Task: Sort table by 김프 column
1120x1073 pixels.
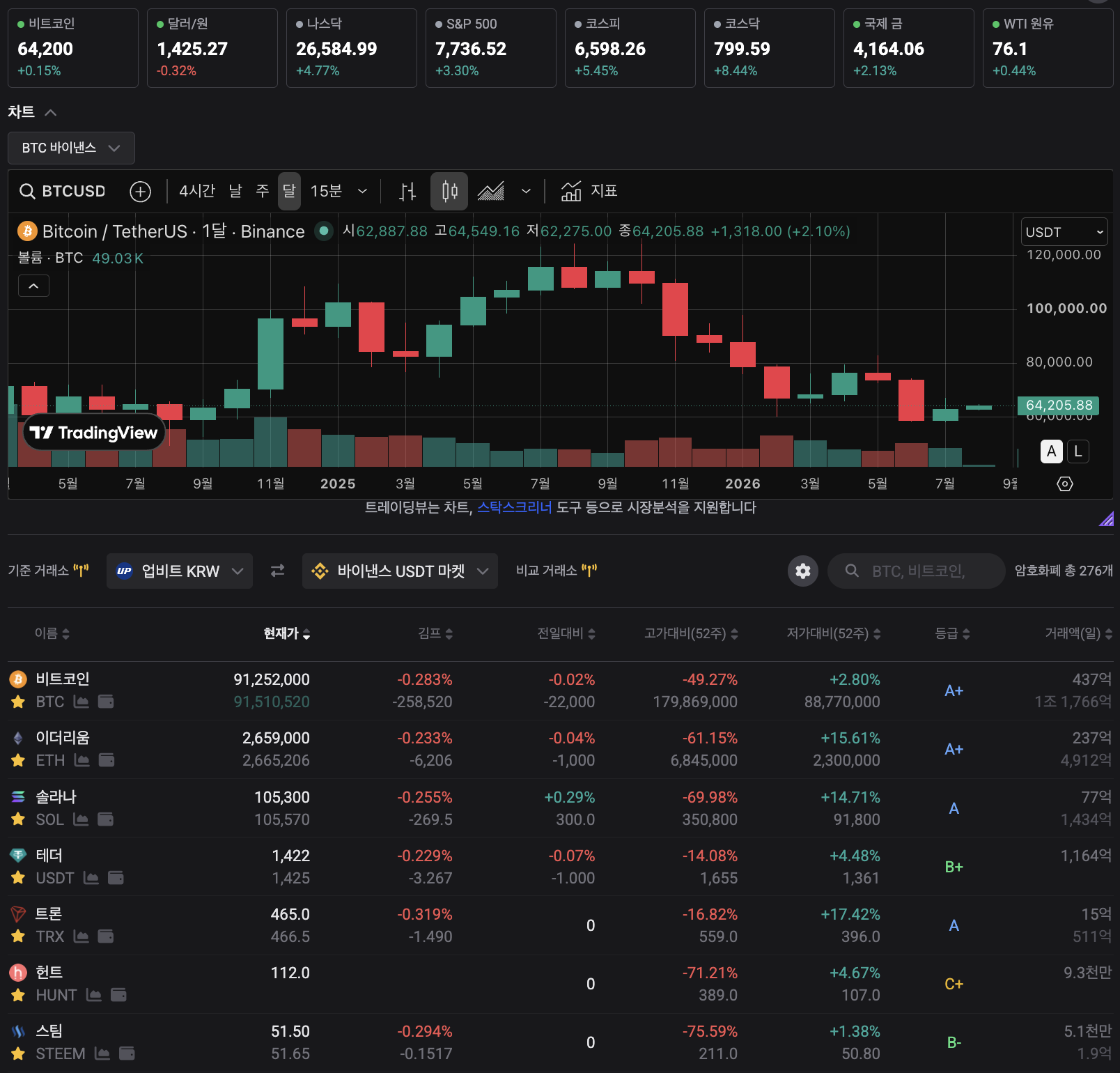Action: click(x=435, y=633)
